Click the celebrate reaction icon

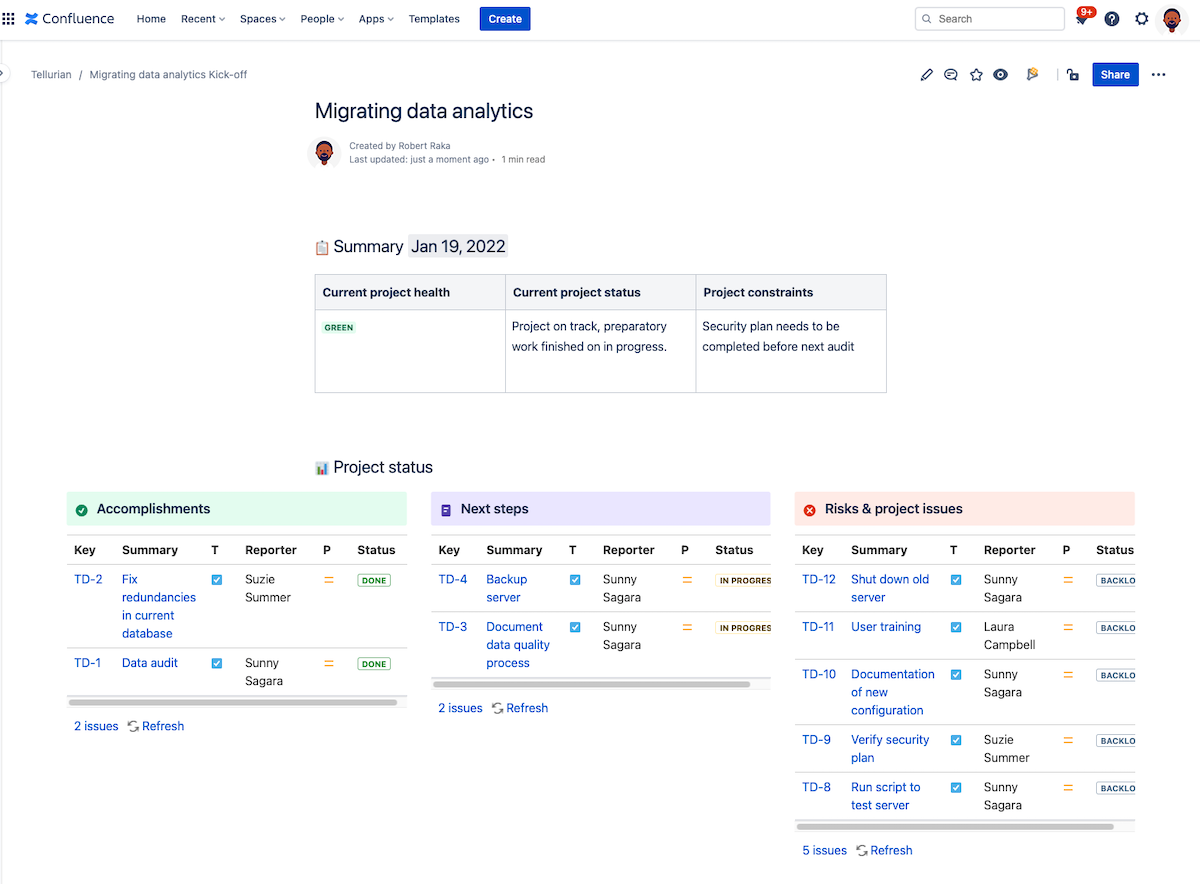pos(1032,74)
